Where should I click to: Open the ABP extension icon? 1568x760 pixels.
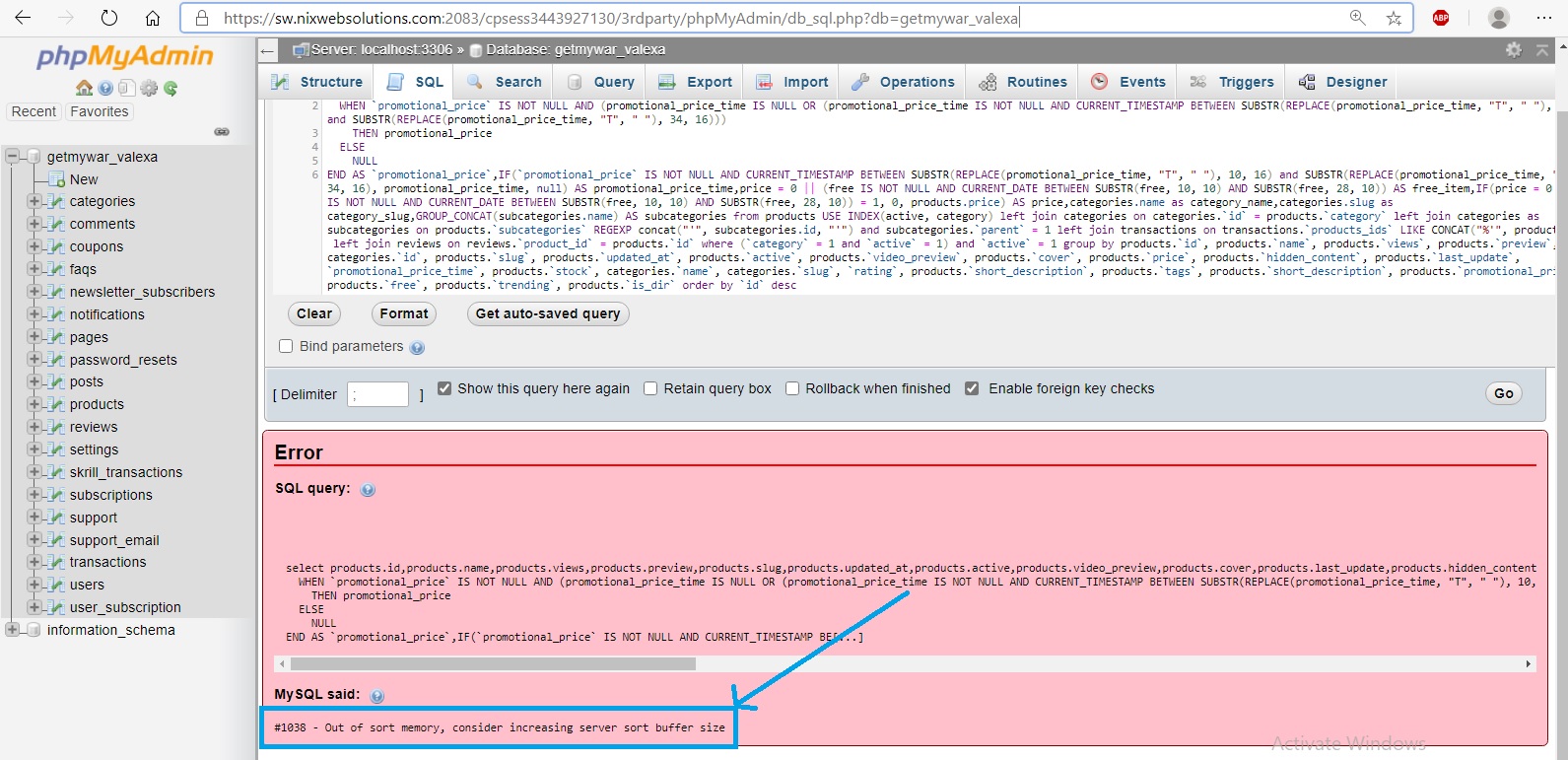pos(1441,18)
